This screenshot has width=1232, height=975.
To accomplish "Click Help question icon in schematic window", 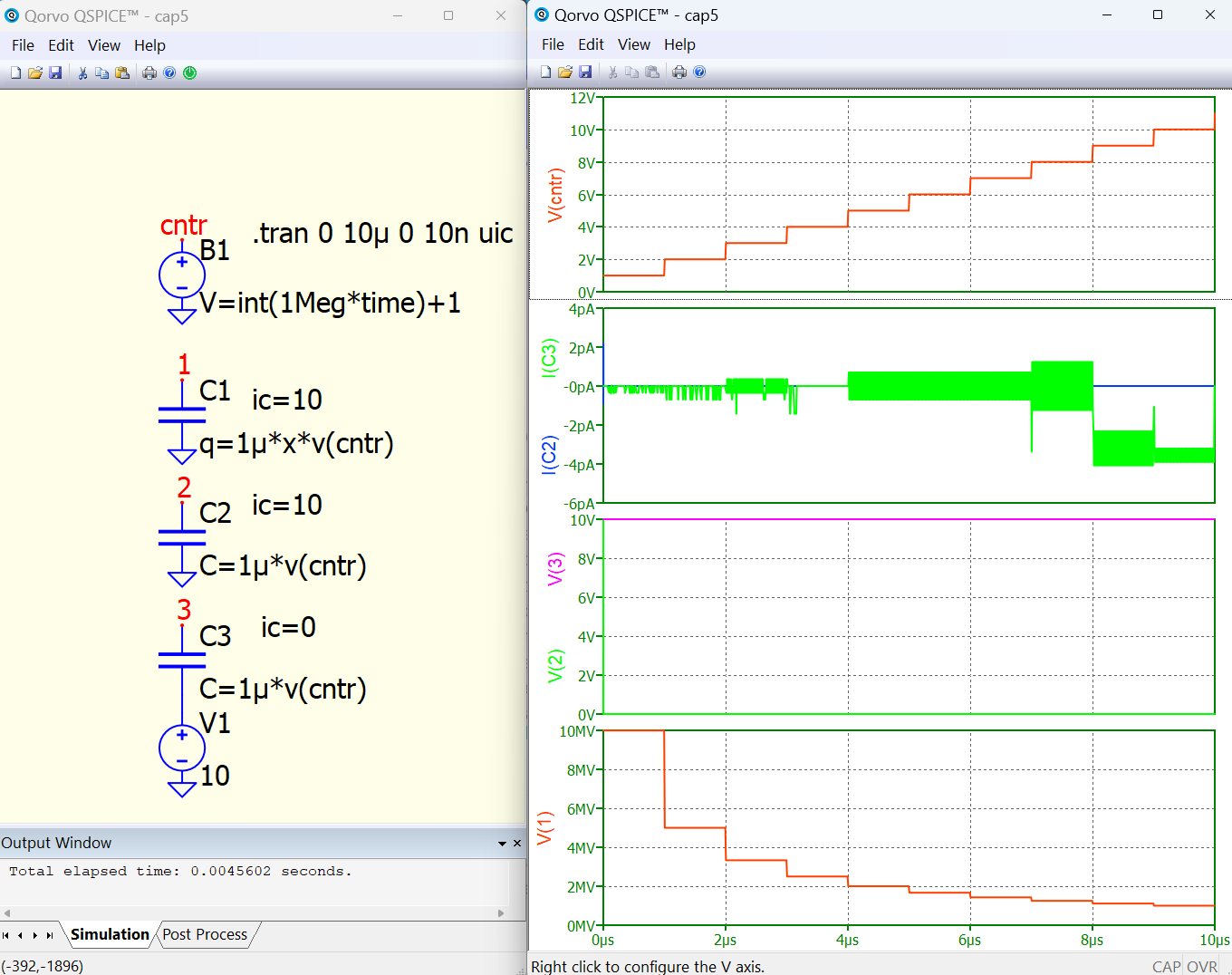I will (x=169, y=73).
